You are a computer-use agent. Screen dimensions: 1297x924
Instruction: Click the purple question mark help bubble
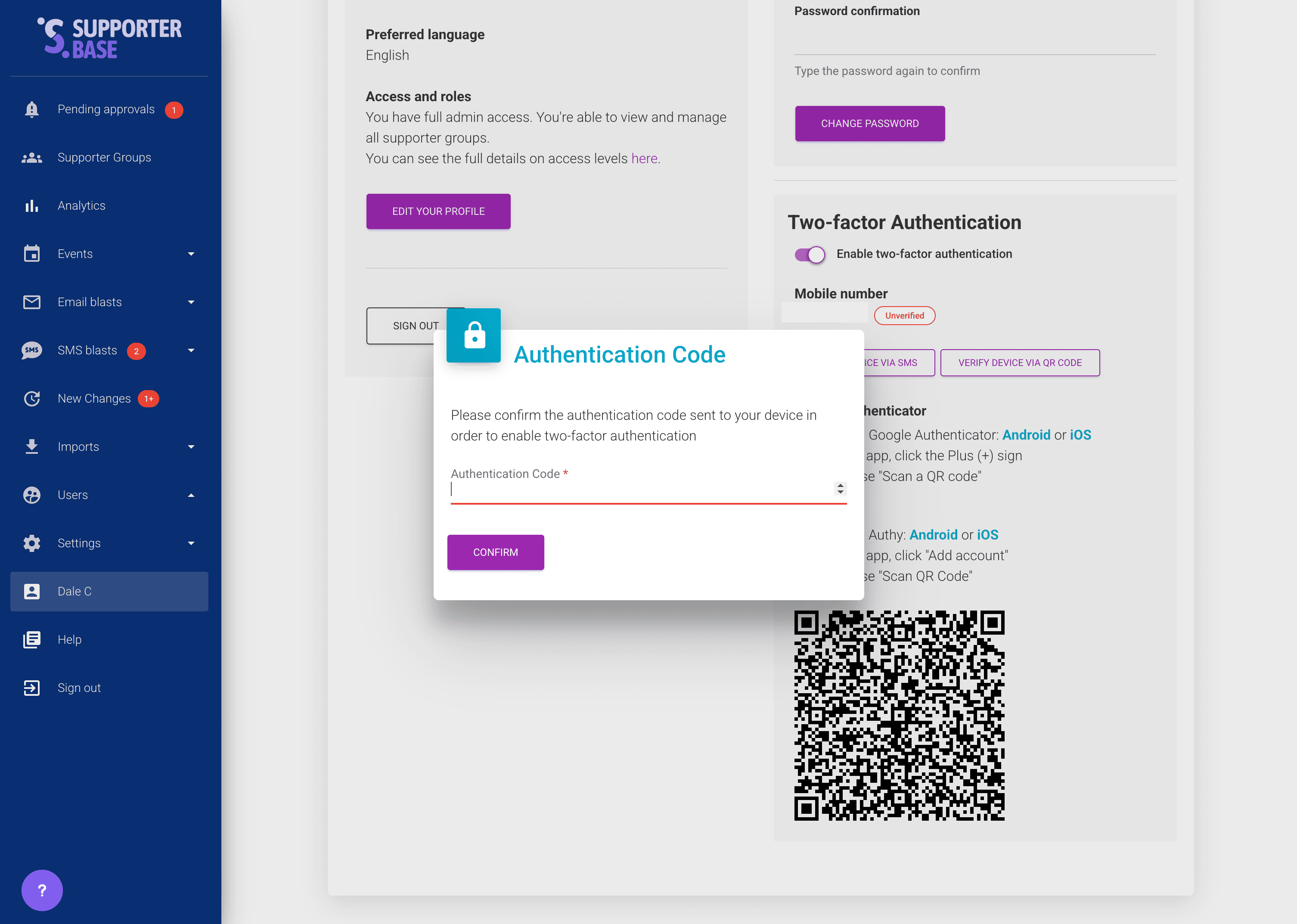click(42, 890)
